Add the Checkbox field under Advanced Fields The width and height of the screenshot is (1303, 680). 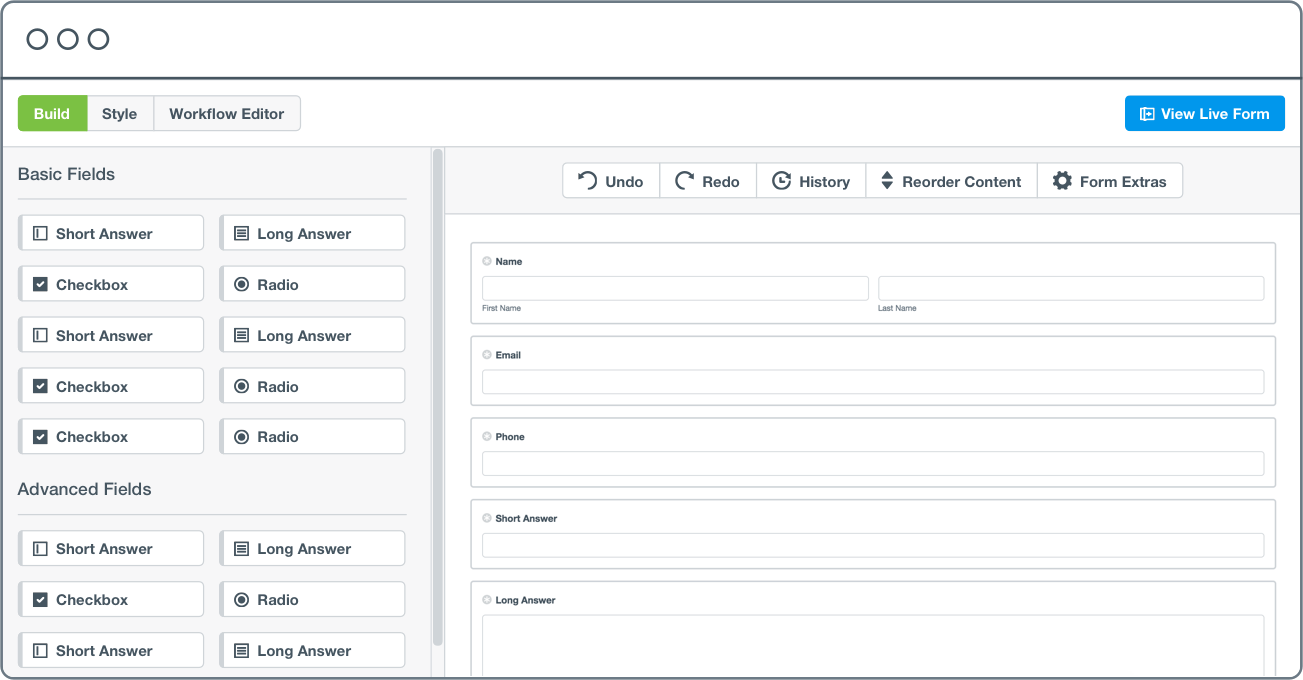pyautogui.click(x=111, y=599)
